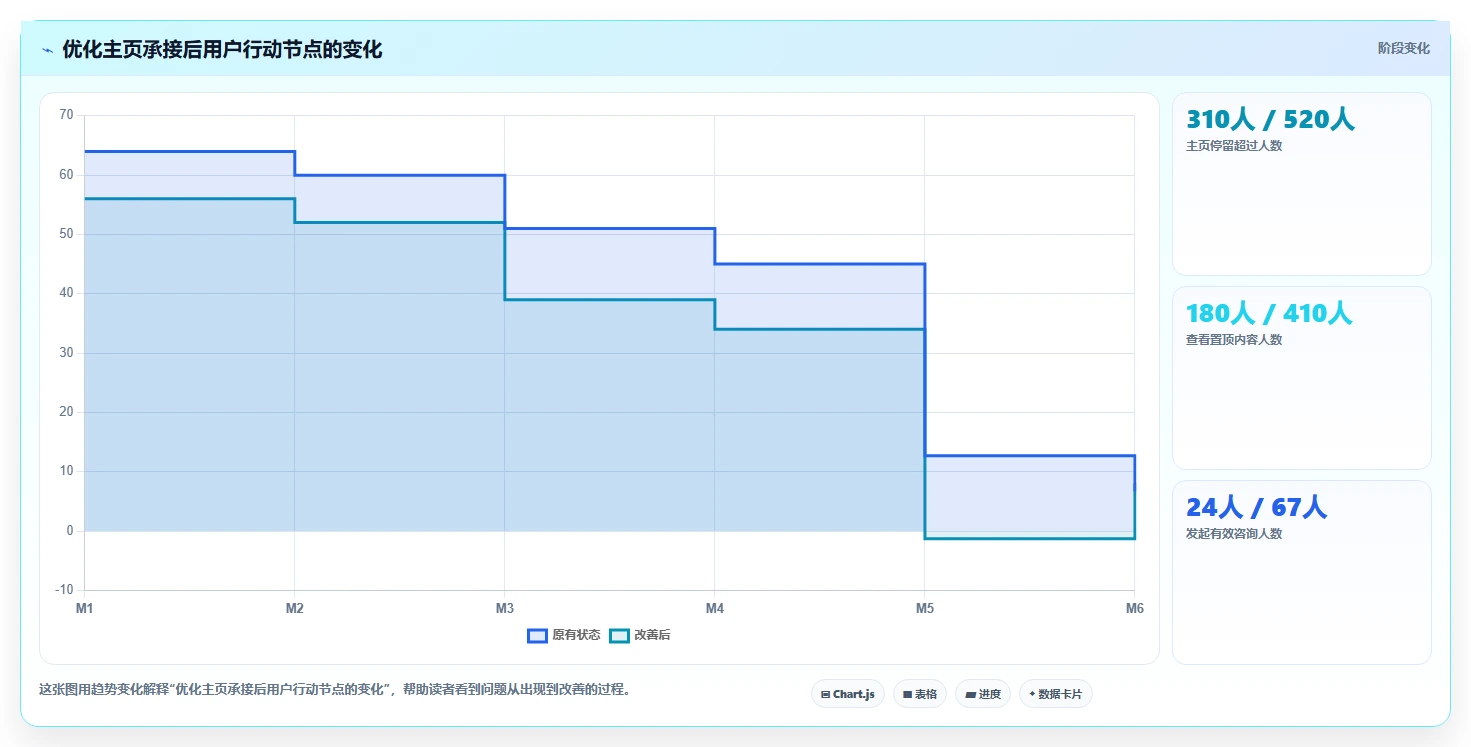Image resolution: width=1471 pixels, height=747 pixels.
Task: Click the 50 y-axis tick label
Action: click(66, 234)
